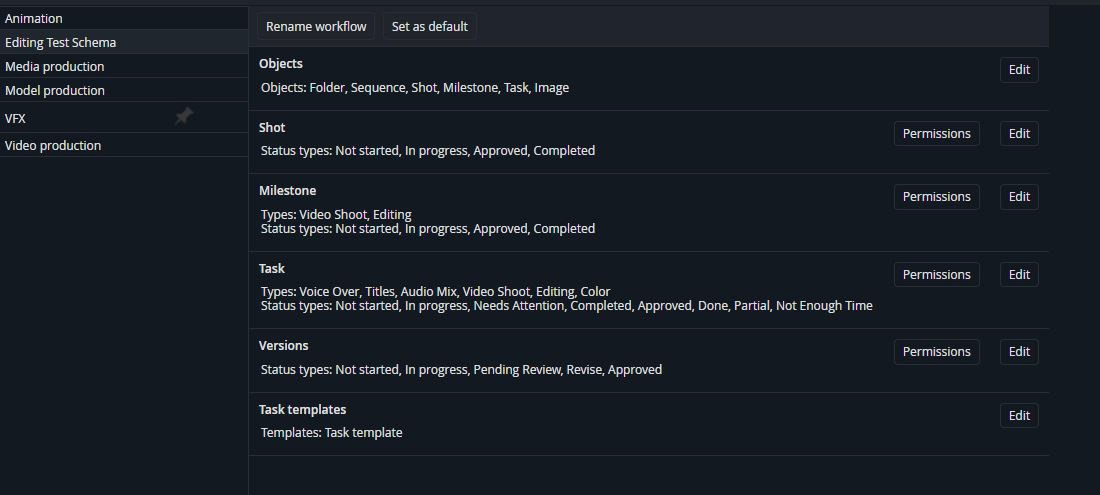Edit the Task templates section
The height and width of the screenshot is (495, 1100).
(x=1019, y=416)
